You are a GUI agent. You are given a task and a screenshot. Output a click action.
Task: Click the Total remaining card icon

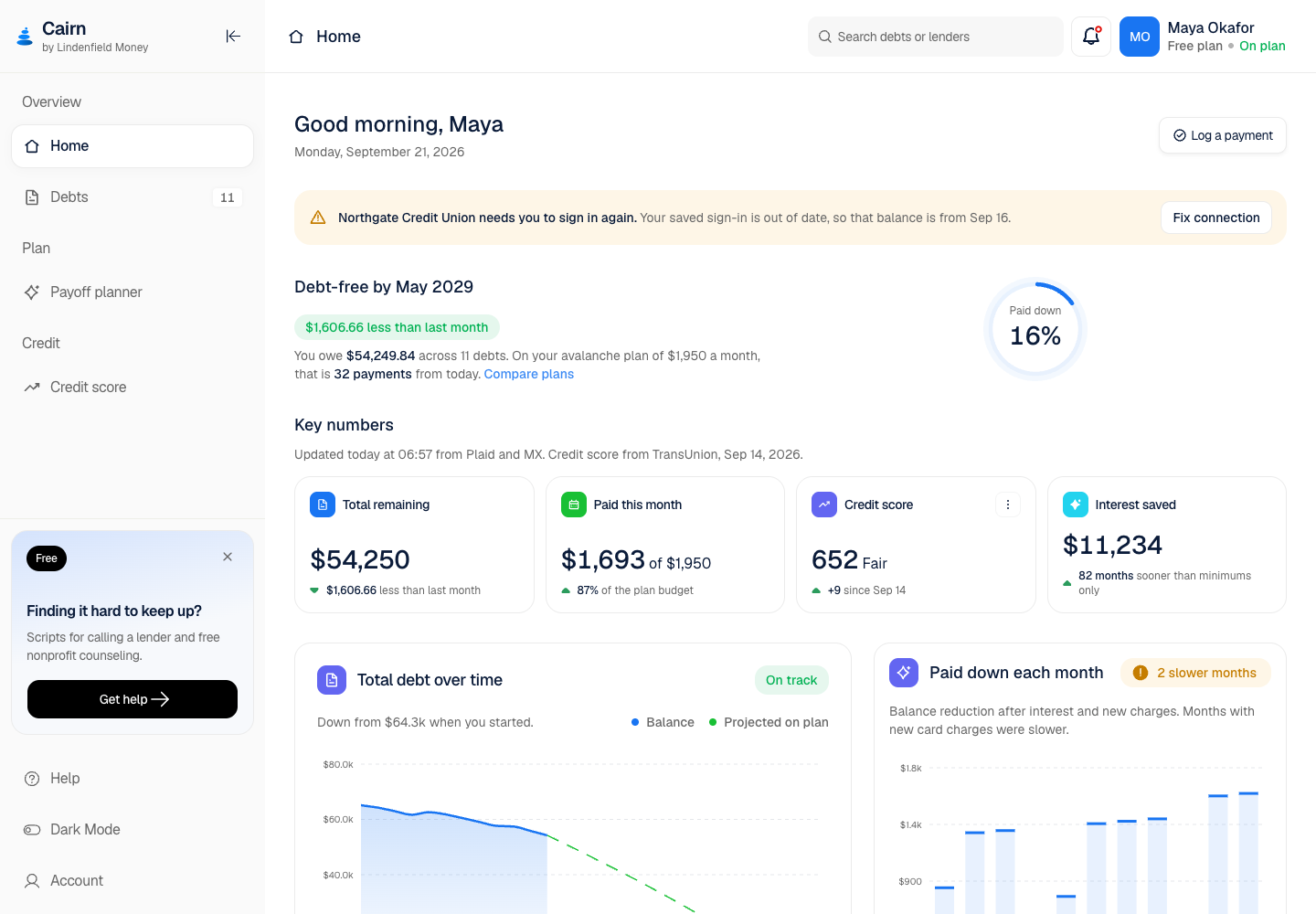coord(323,505)
